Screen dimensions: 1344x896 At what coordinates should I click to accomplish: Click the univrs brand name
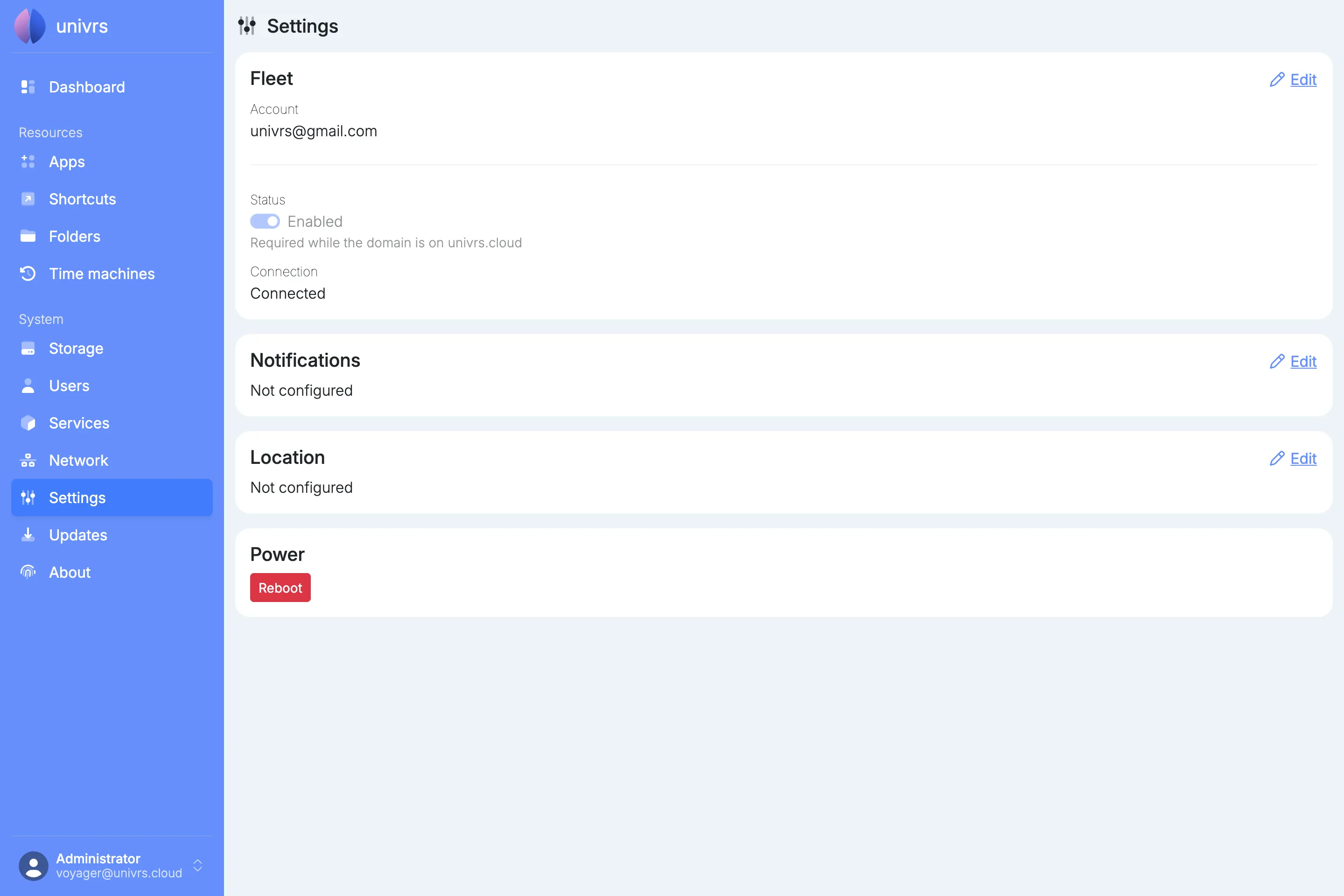point(82,26)
